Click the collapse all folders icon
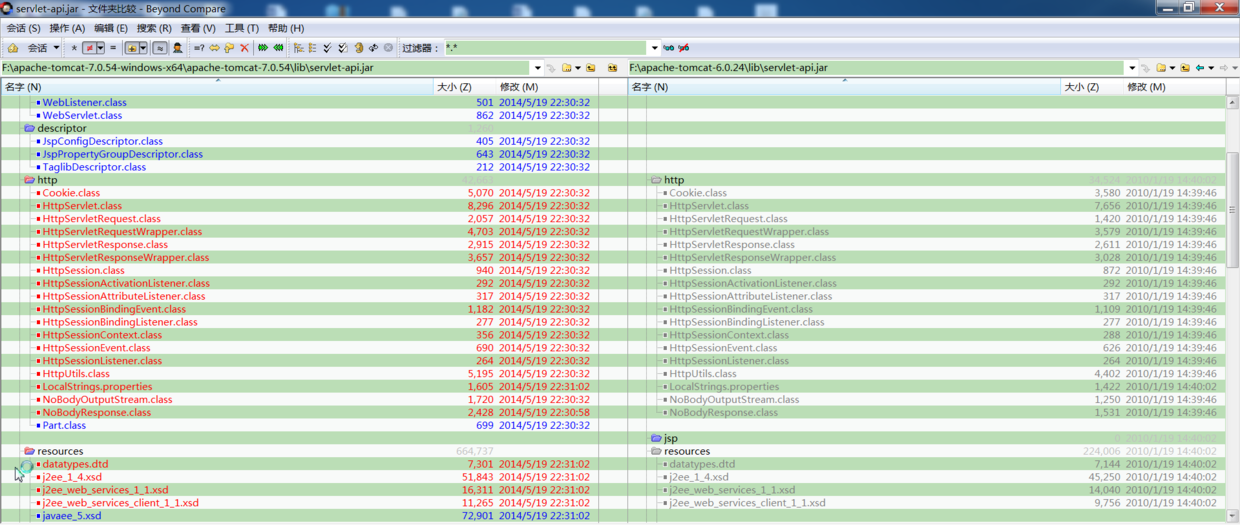Viewport: 1240px width, 525px height. pos(312,47)
